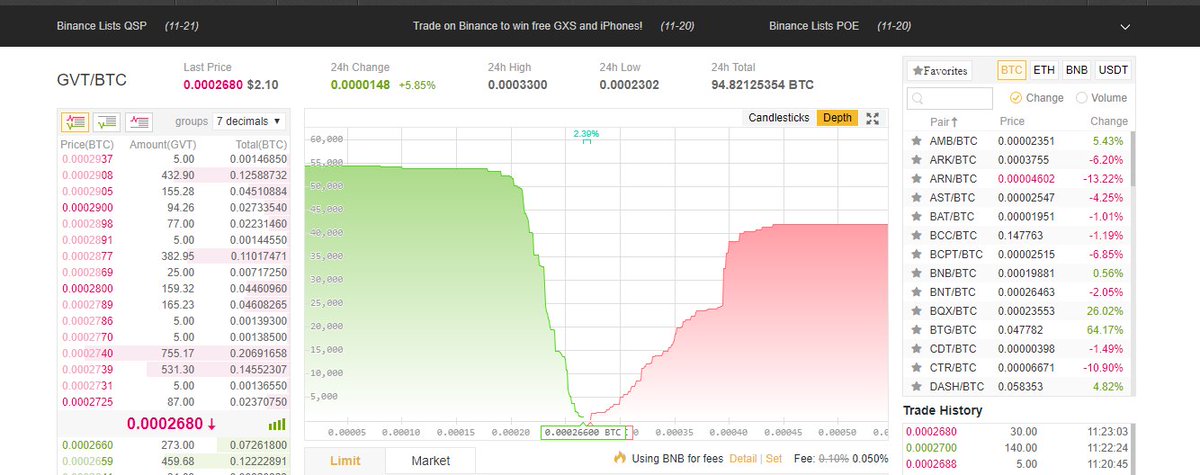The image size is (1200, 475).
Task: Expand the announcements bar chevron
Action: coord(1126,27)
